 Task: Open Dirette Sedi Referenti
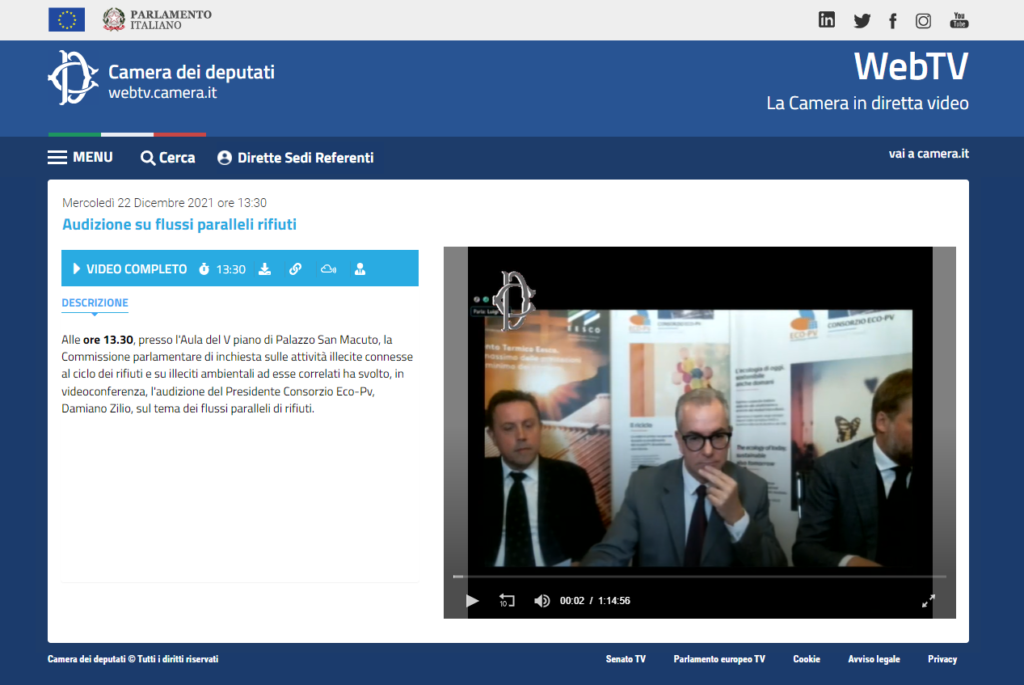(295, 158)
